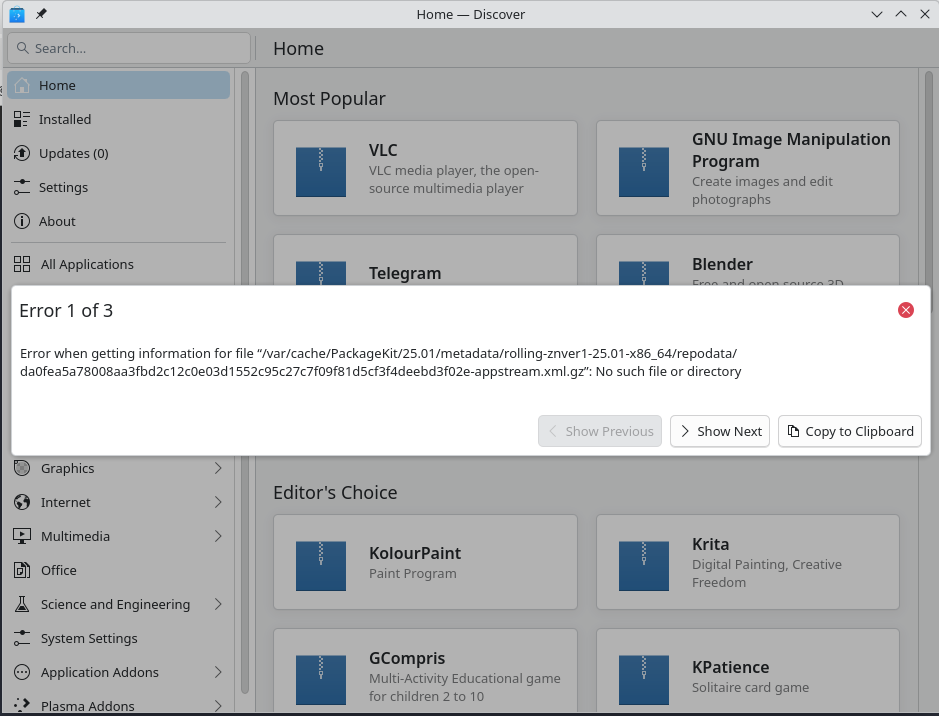Open the KolourPaint app card
This screenshot has width=939, height=716.
(x=425, y=562)
